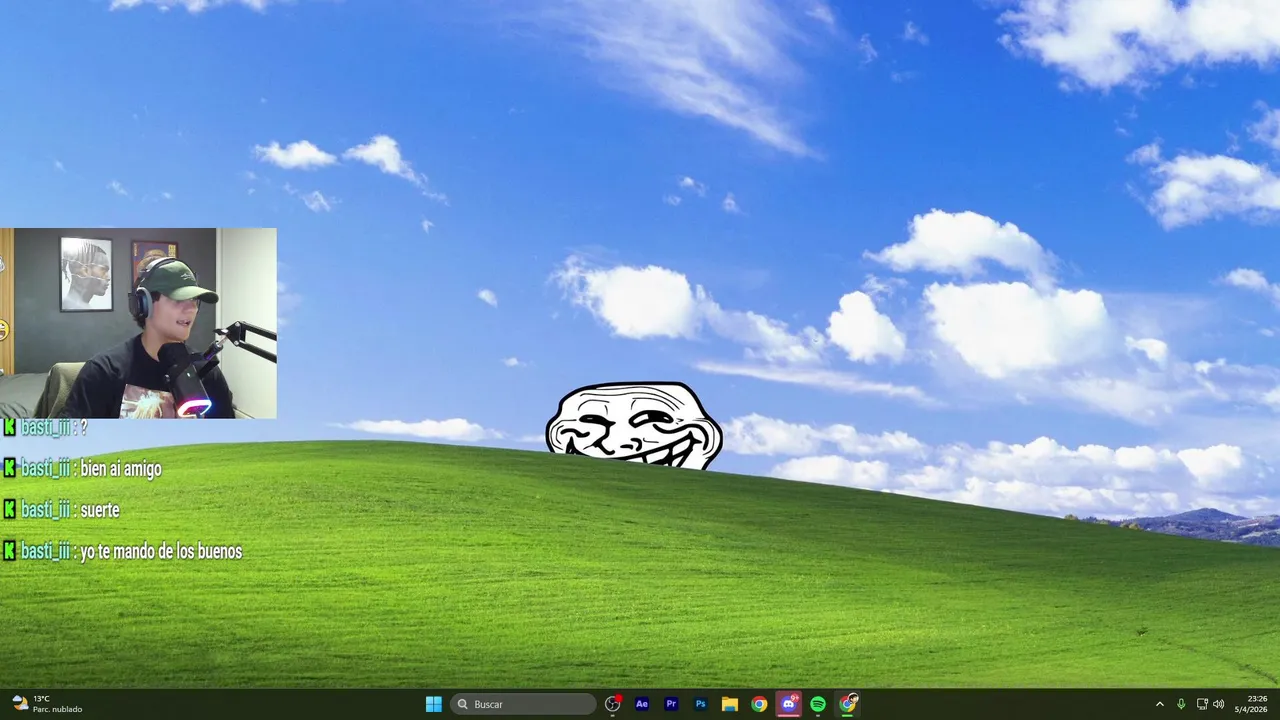Open the first Google Chrome taskbar icon

tap(759, 704)
